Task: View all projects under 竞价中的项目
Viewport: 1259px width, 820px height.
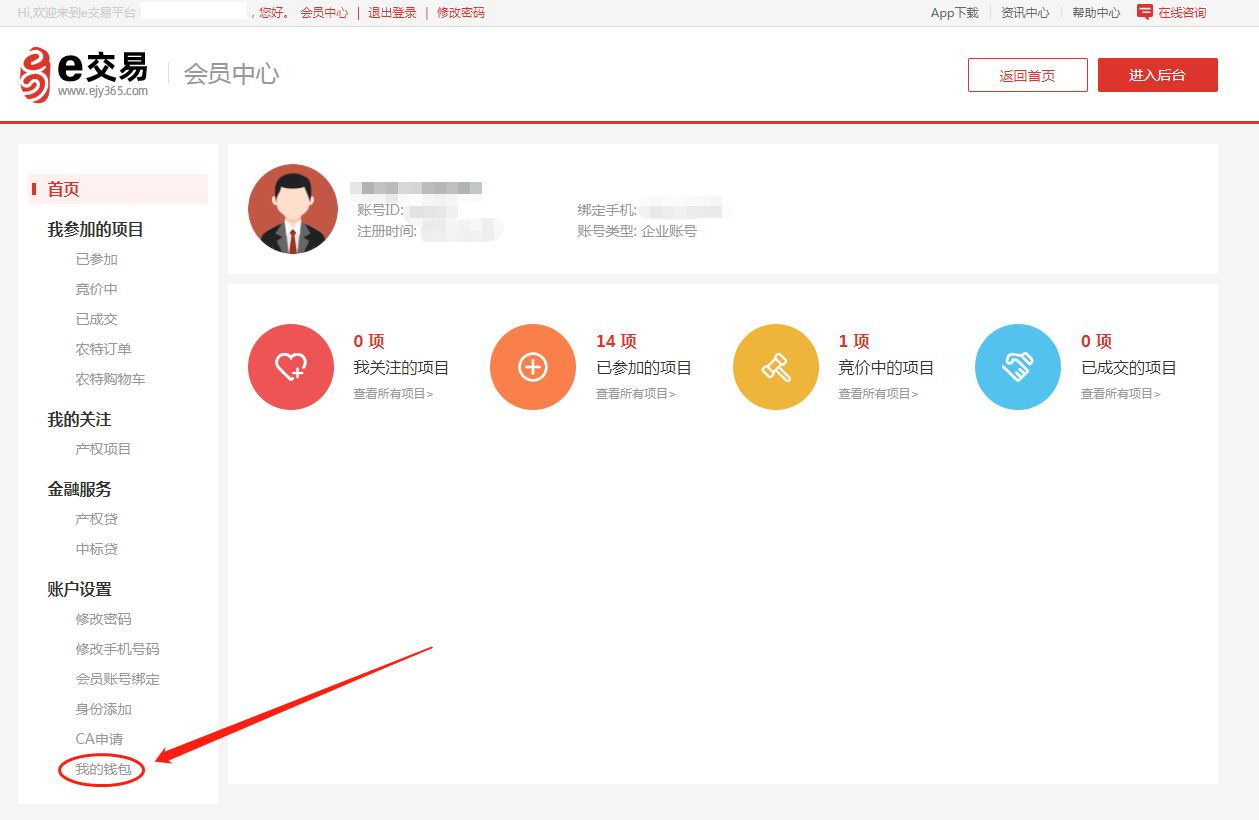Action: click(x=878, y=394)
